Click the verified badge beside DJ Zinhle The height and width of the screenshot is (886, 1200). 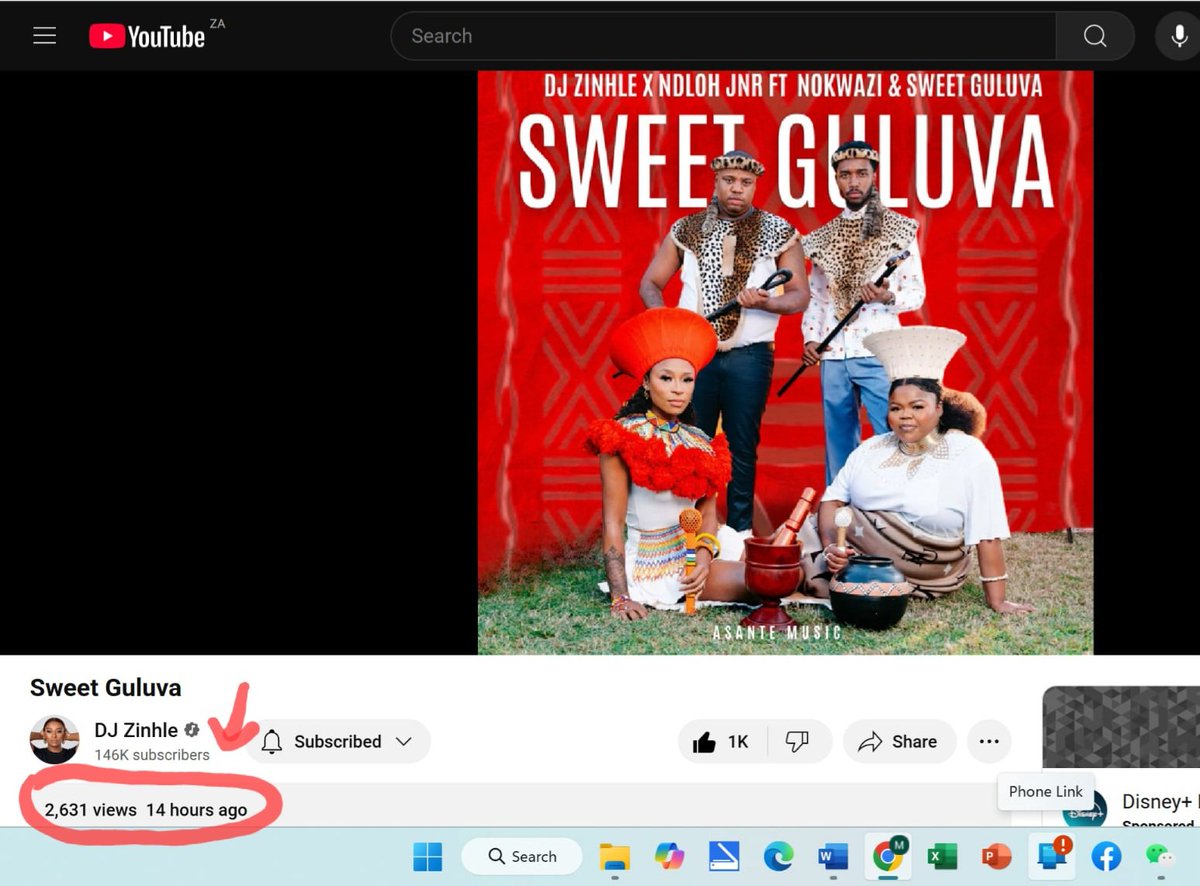[x=191, y=730]
